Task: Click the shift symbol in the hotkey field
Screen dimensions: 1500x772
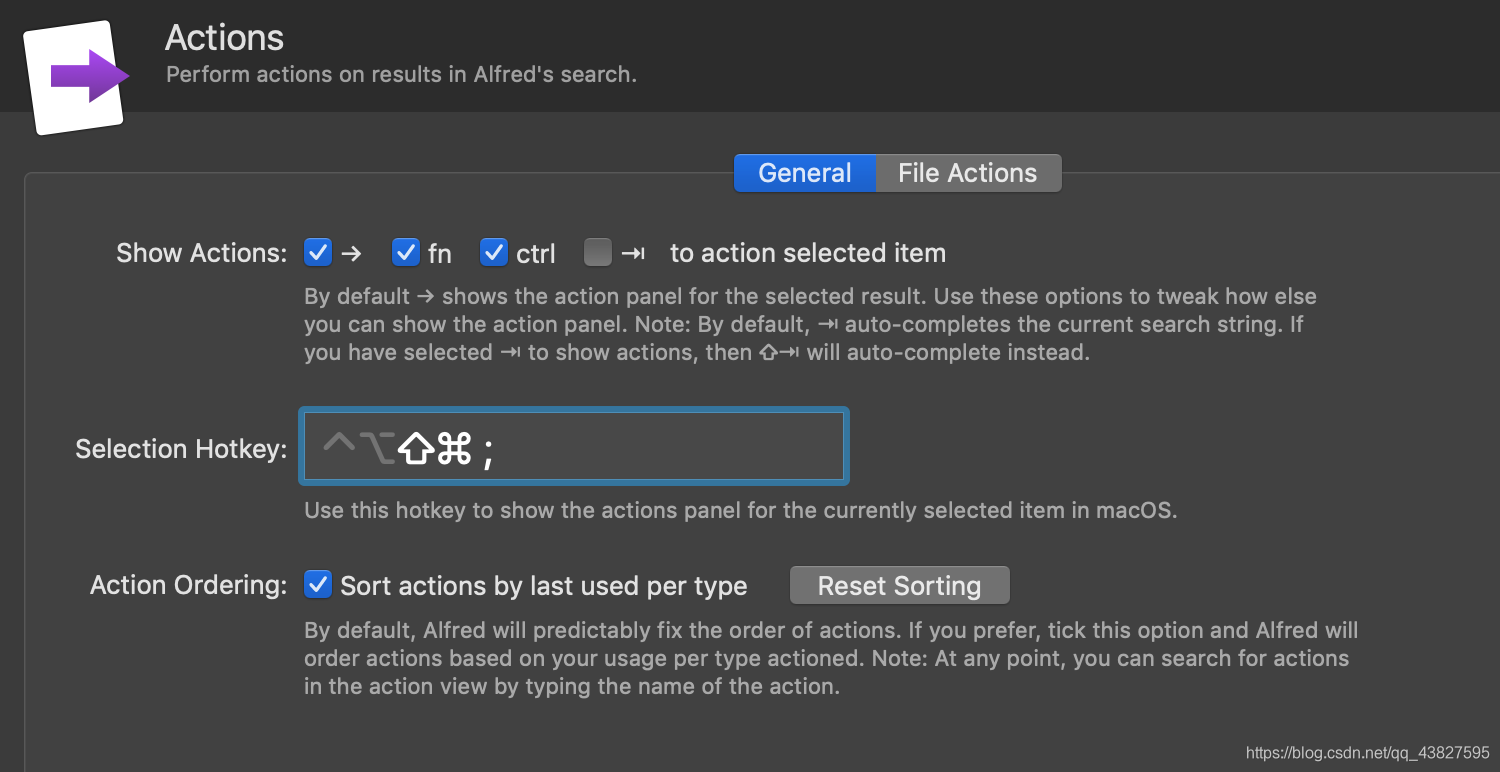Action: coord(416,449)
